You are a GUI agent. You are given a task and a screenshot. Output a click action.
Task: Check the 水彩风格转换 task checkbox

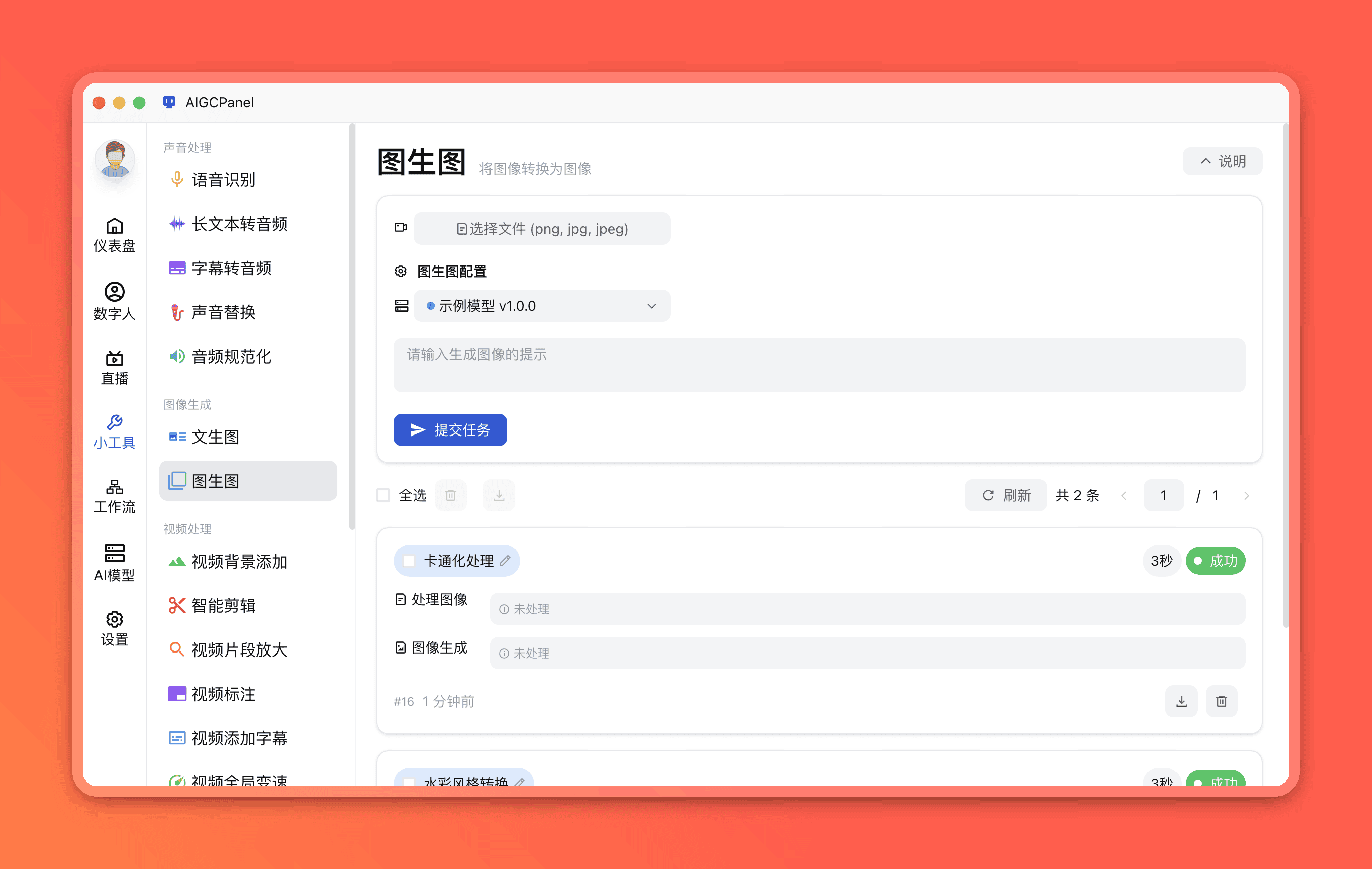(409, 781)
